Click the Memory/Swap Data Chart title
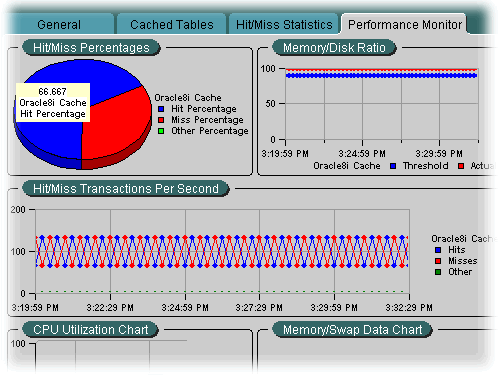This screenshot has height=375, width=498. [x=352, y=330]
